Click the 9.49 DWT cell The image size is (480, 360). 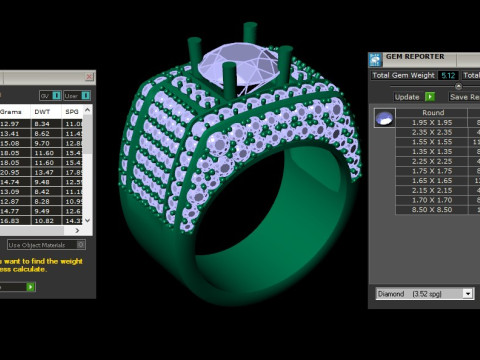[x=46, y=211]
